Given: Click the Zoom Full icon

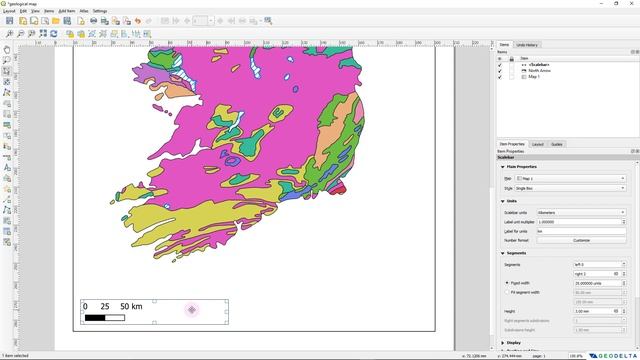Looking at the screenshot, I should (x=42, y=33).
